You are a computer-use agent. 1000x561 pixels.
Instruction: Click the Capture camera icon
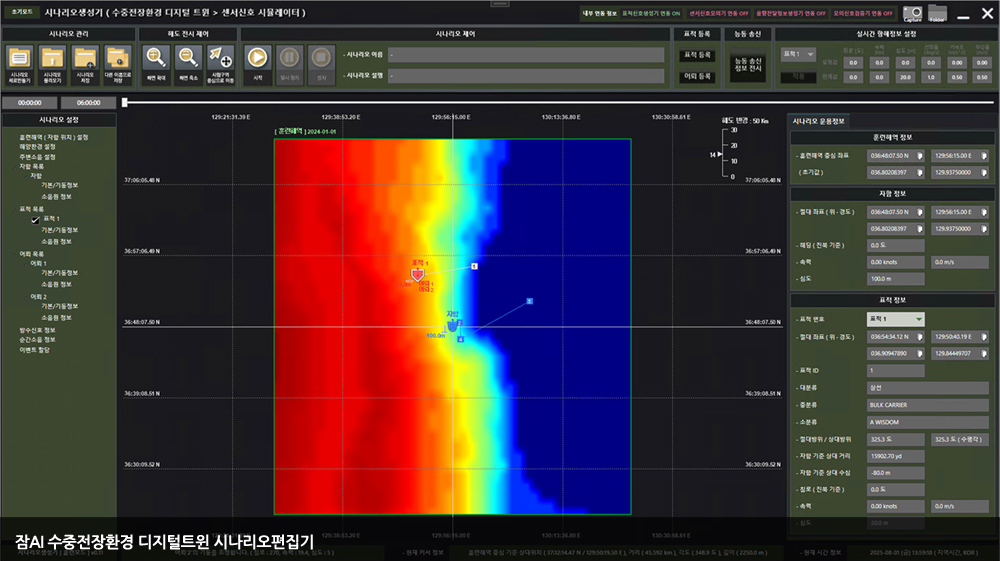[913, 13]
